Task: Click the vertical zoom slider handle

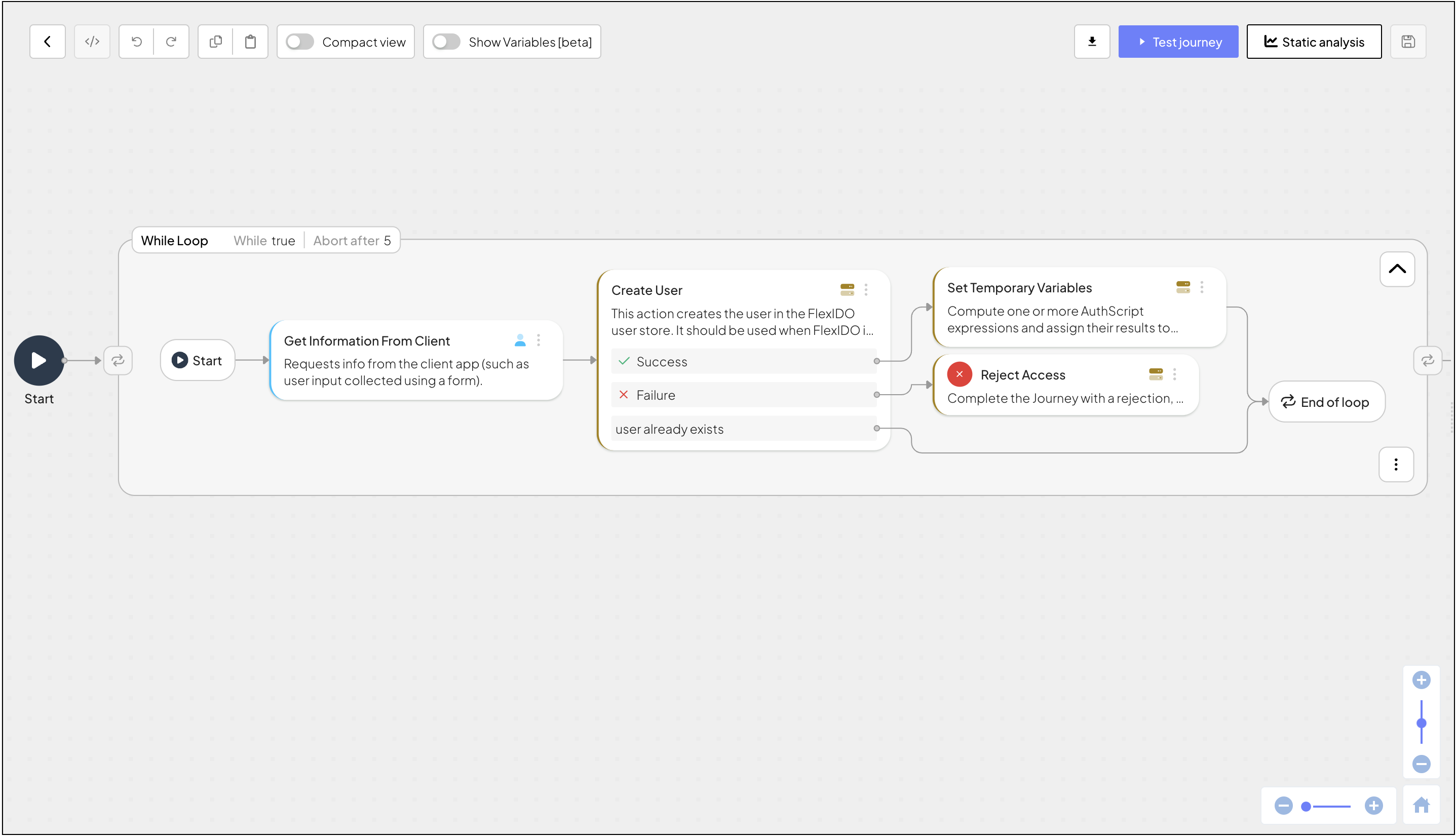Action: (x=1422, y=723)
